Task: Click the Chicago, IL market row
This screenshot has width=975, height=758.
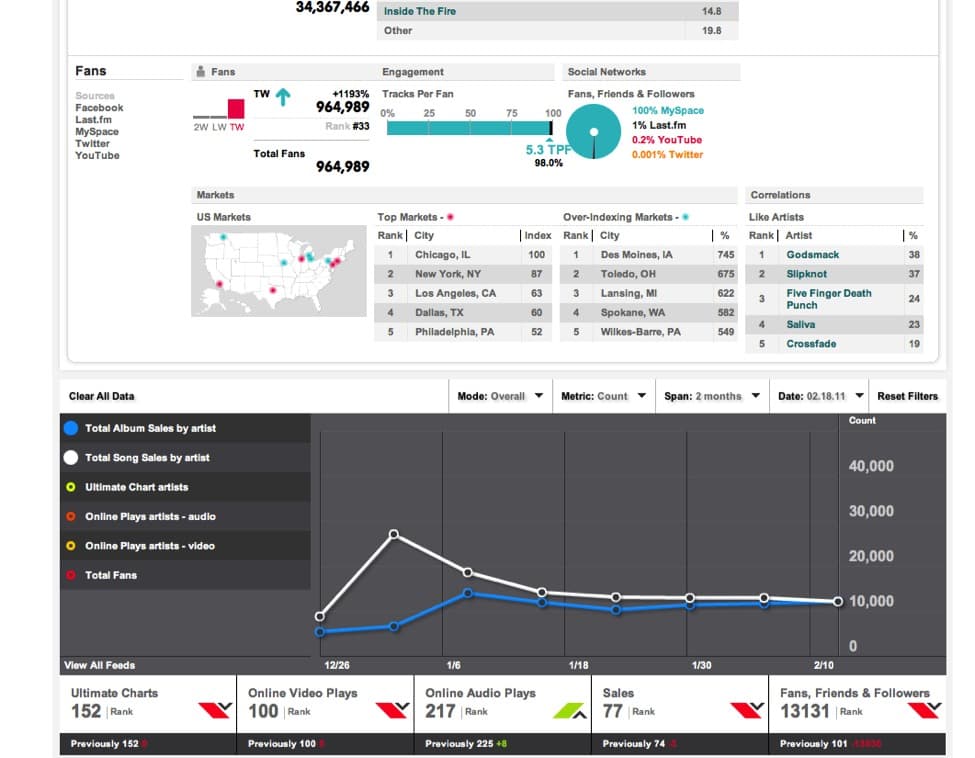Action: [463, 254]
